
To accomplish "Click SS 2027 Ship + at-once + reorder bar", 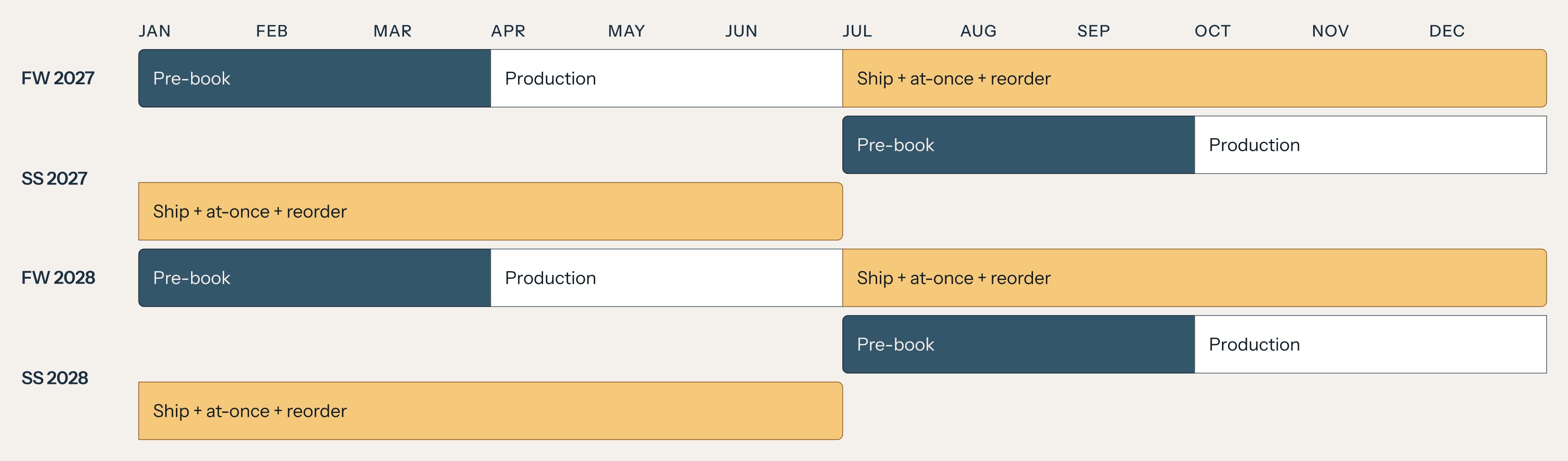I will point(490,211).
